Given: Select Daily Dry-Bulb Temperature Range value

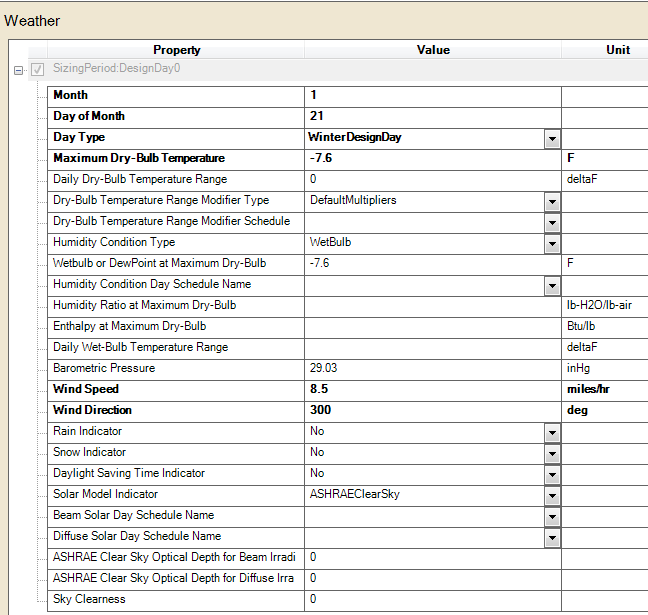Looking at the screenshot, I should coord(433,181).
